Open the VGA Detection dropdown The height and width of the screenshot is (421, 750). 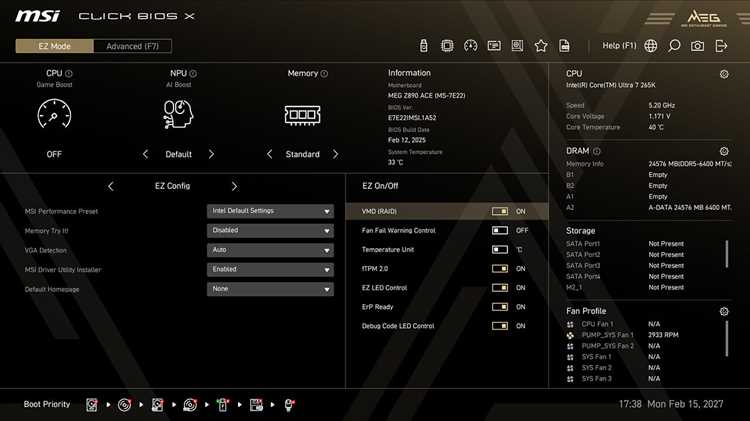click(x=270, y=250)
